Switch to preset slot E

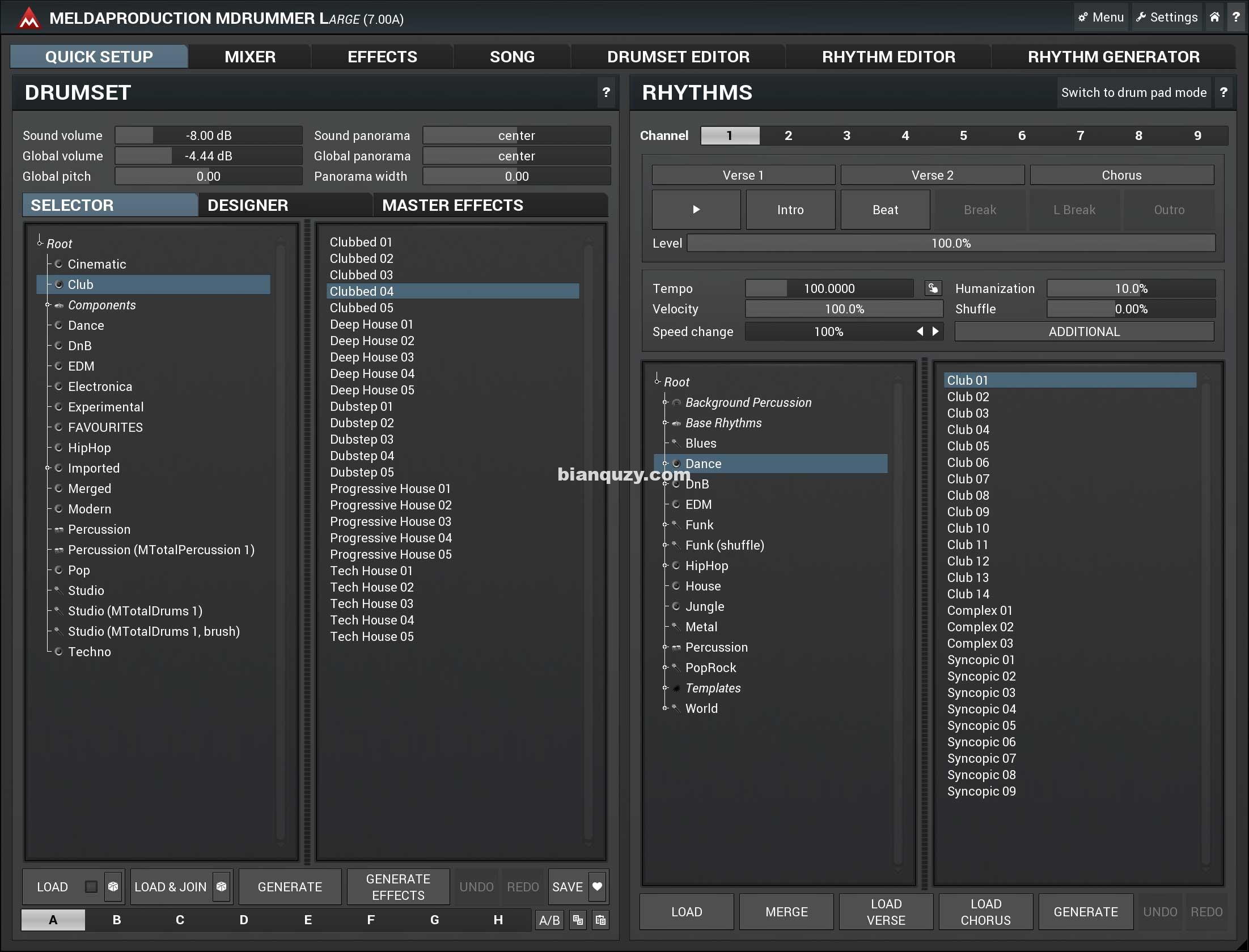(308, 920)
